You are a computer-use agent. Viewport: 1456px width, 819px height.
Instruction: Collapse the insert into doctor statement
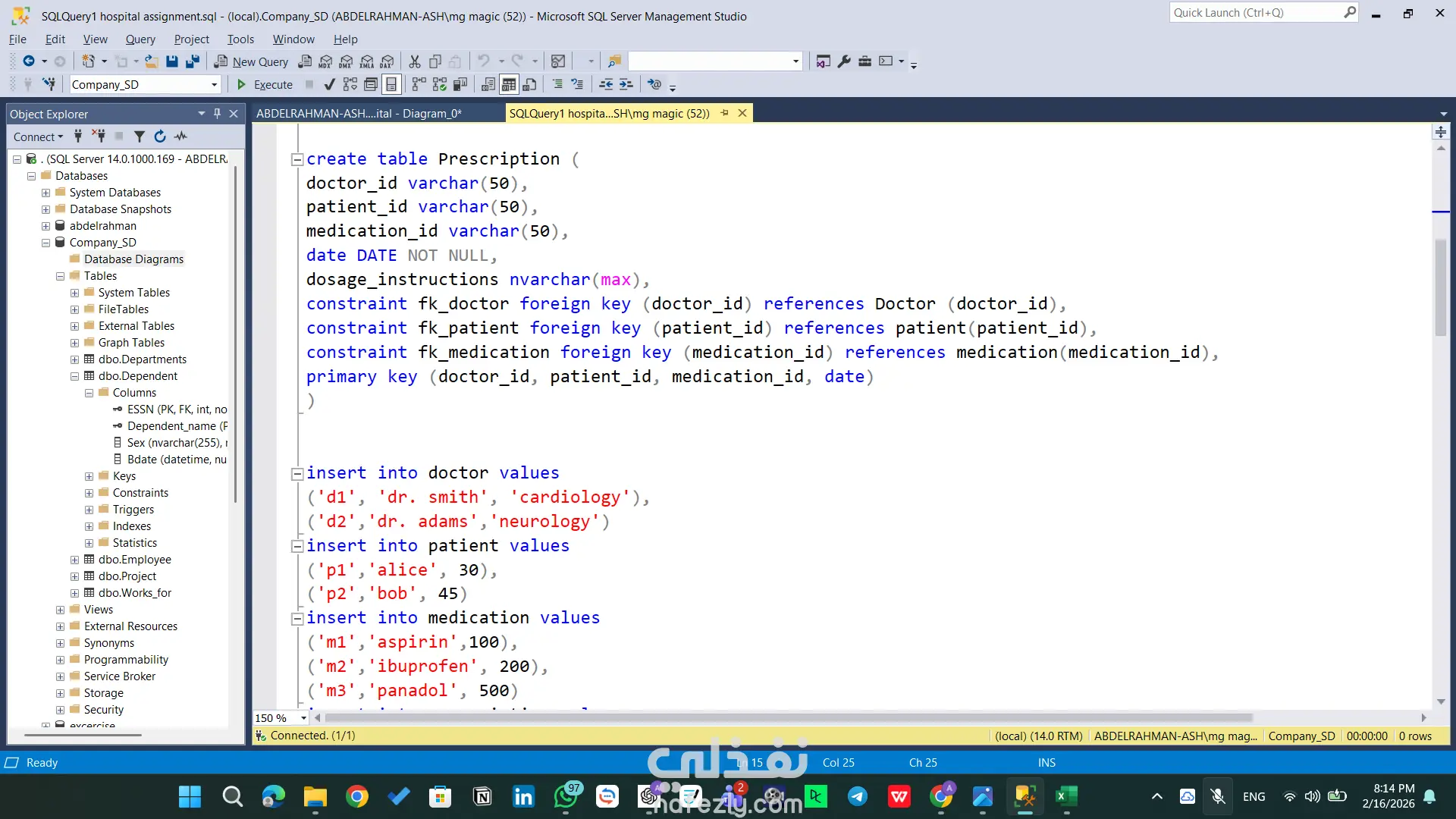pos(297,473)
